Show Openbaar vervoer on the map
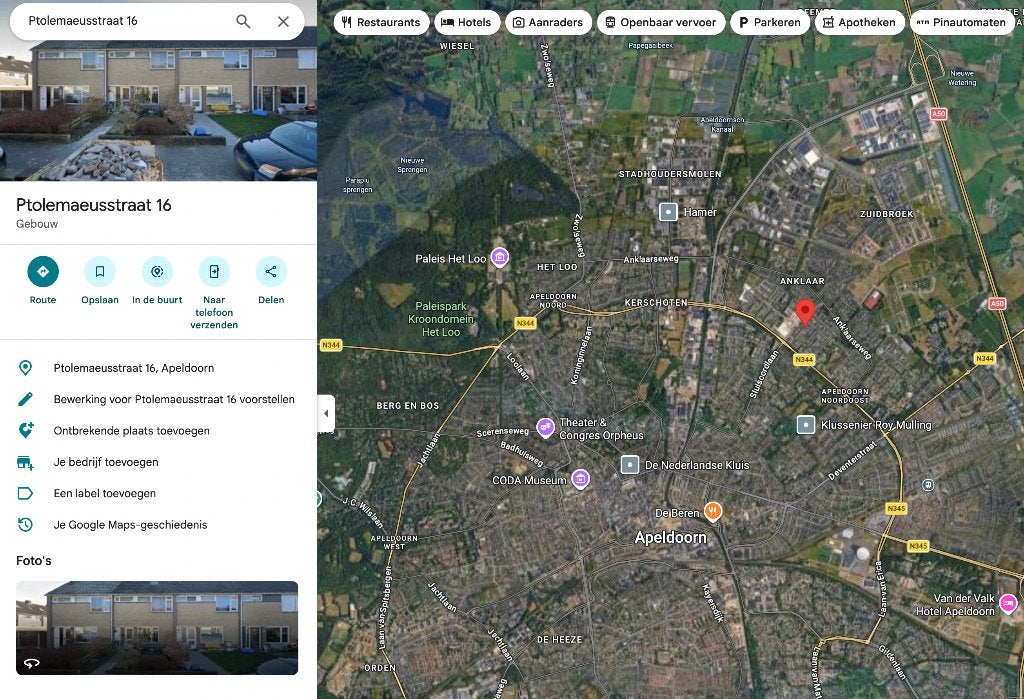The width and height of the screenshot is (1024, 699). tap(661, 22)
